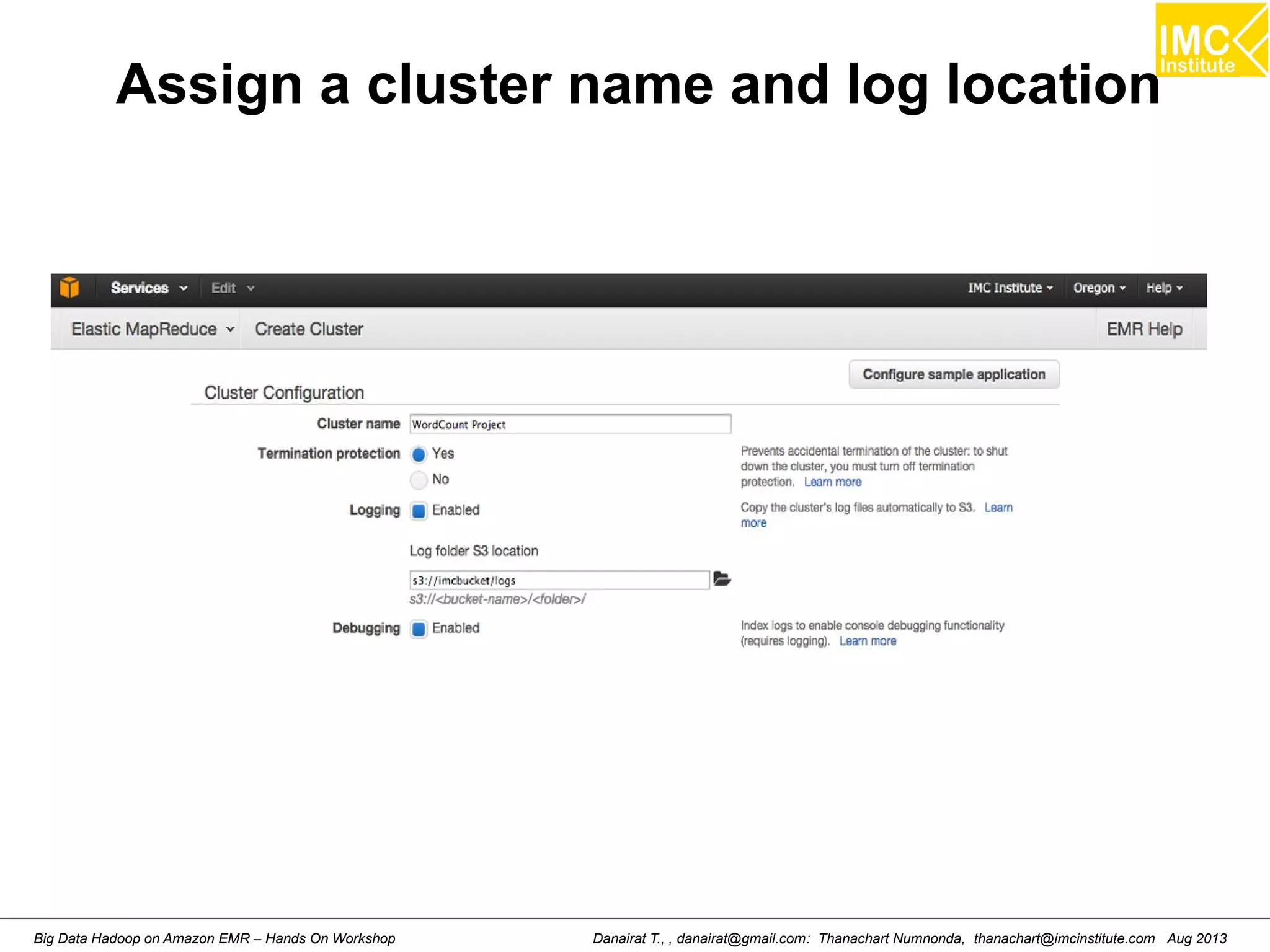The width and height of the screenshot is (1270, 952).
Task: Click the AWS orange cube logo
Action: coord(69,288)
